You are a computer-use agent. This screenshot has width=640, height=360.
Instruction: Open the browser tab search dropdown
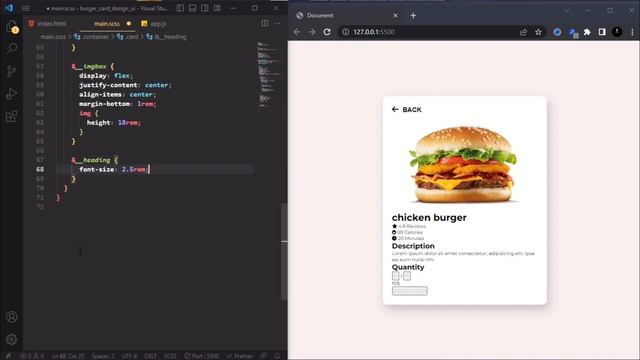567,11
